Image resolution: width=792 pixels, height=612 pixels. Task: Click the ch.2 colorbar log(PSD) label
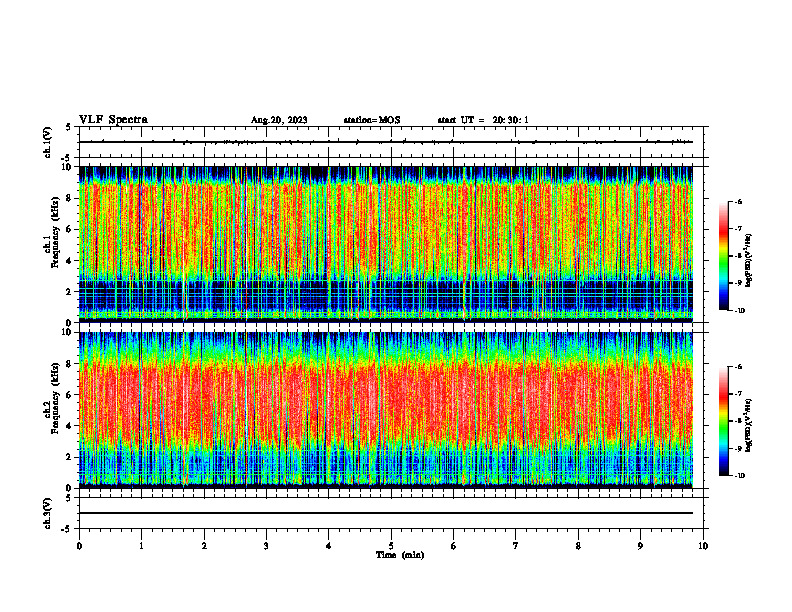pyautogui.click(x=749, y=425)
